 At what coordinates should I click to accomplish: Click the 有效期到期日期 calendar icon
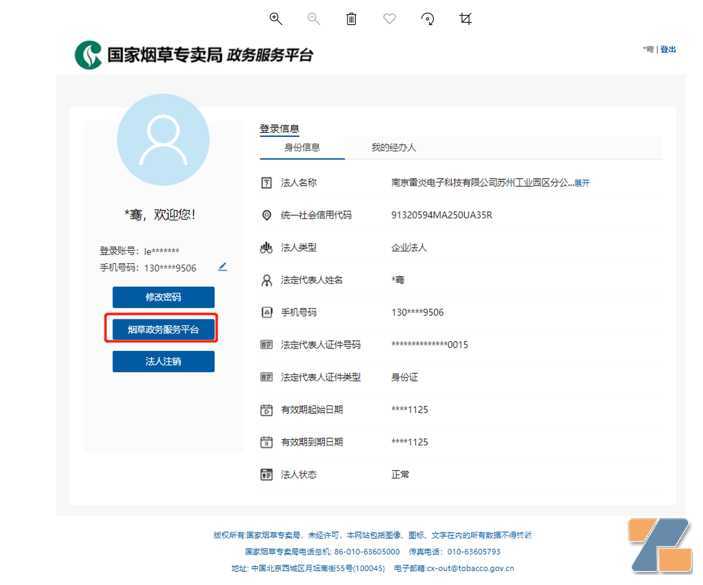click(266, 442)
